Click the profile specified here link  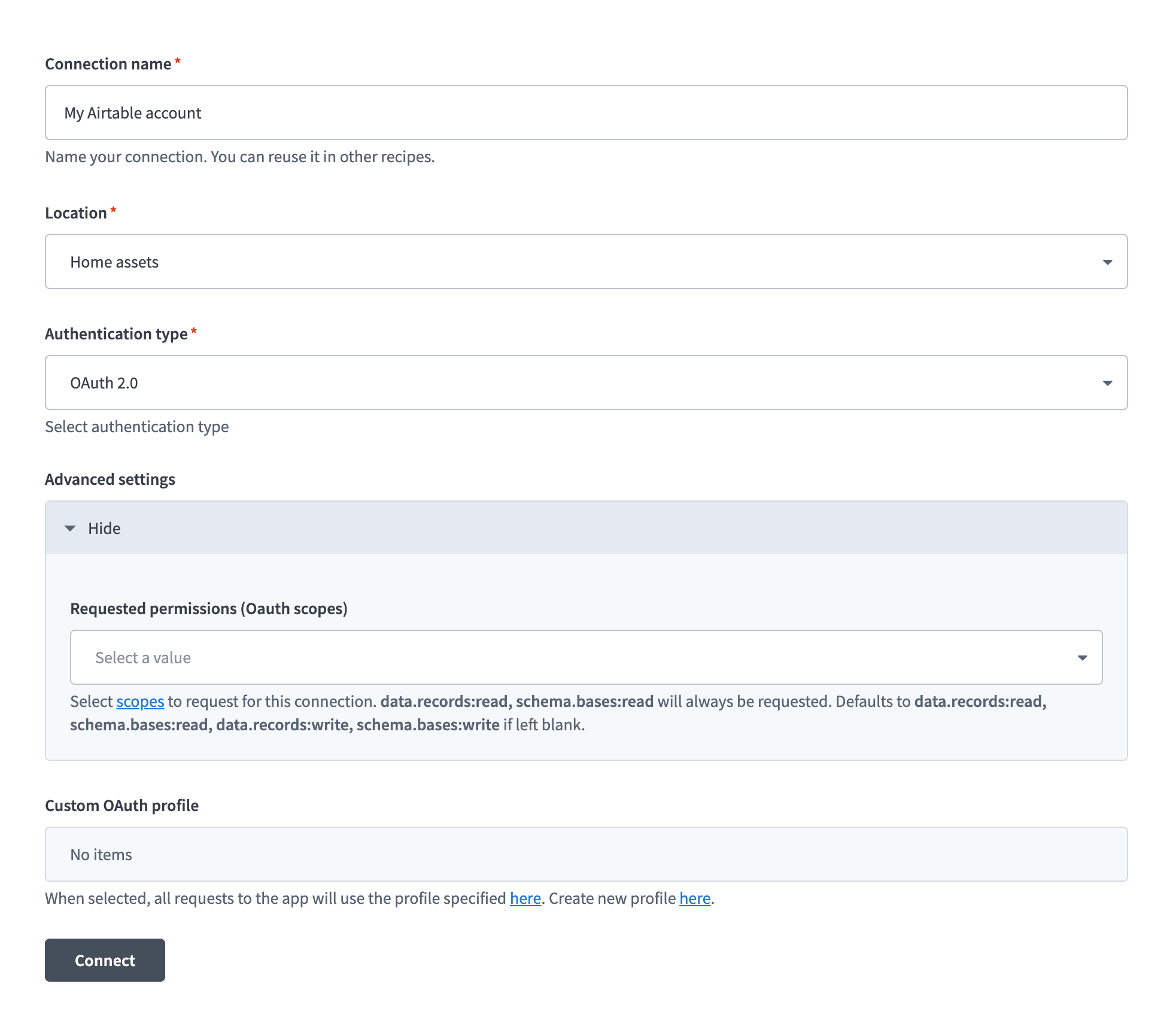[524, 898]
